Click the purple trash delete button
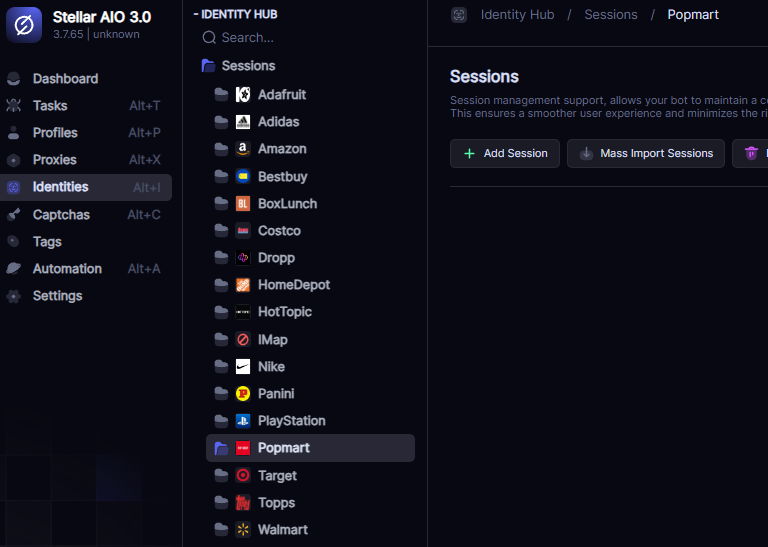Screen dimensions: 768x547 (752, 153)
